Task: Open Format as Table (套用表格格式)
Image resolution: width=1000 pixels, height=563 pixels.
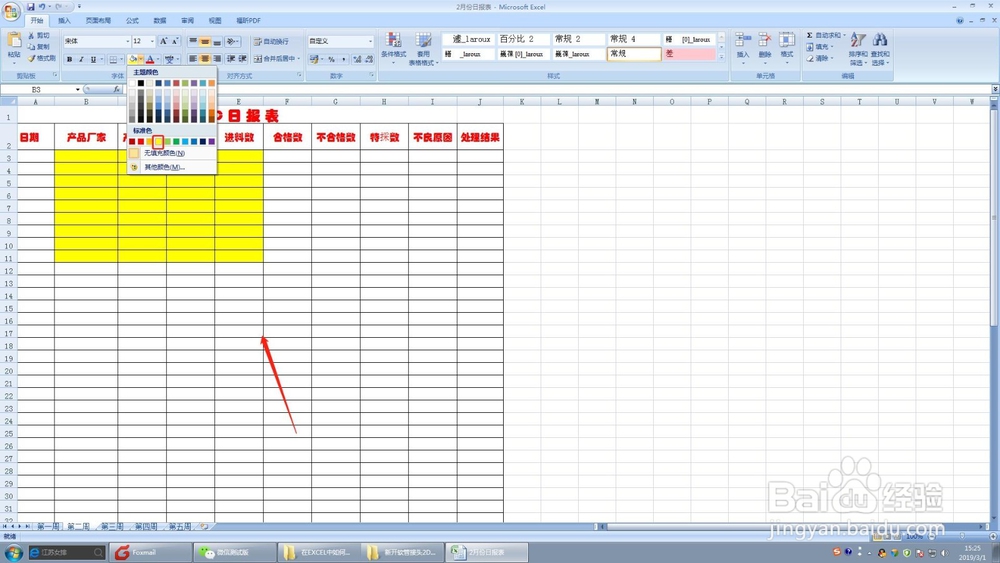Action: pyautogui.click(x=422, y=48)
